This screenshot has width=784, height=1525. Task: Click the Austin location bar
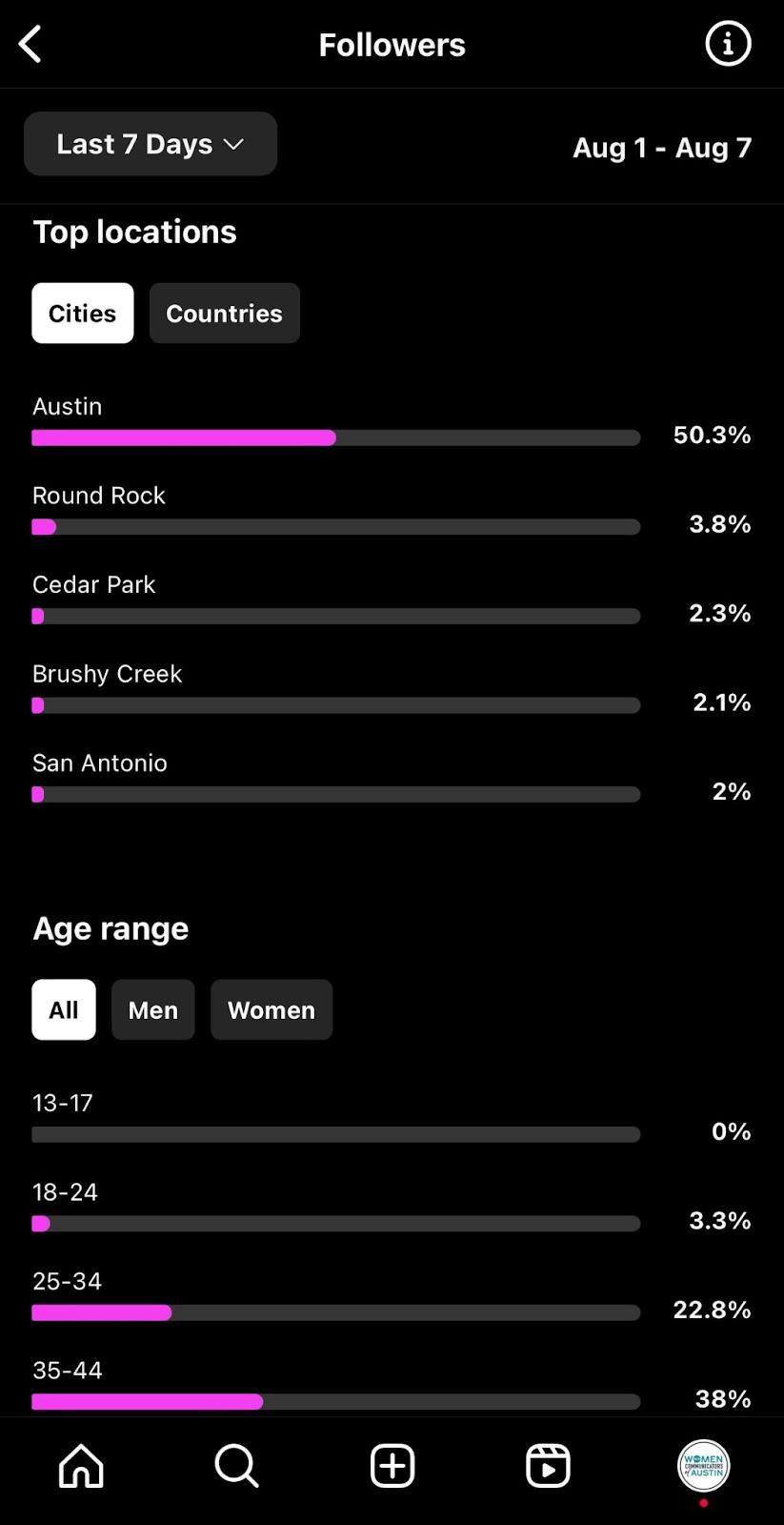336,437
